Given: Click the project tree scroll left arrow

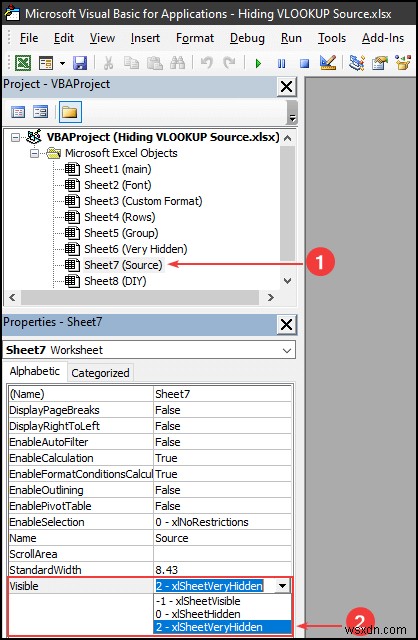Looking at the screenshot, I should click(x=12, y=297).
